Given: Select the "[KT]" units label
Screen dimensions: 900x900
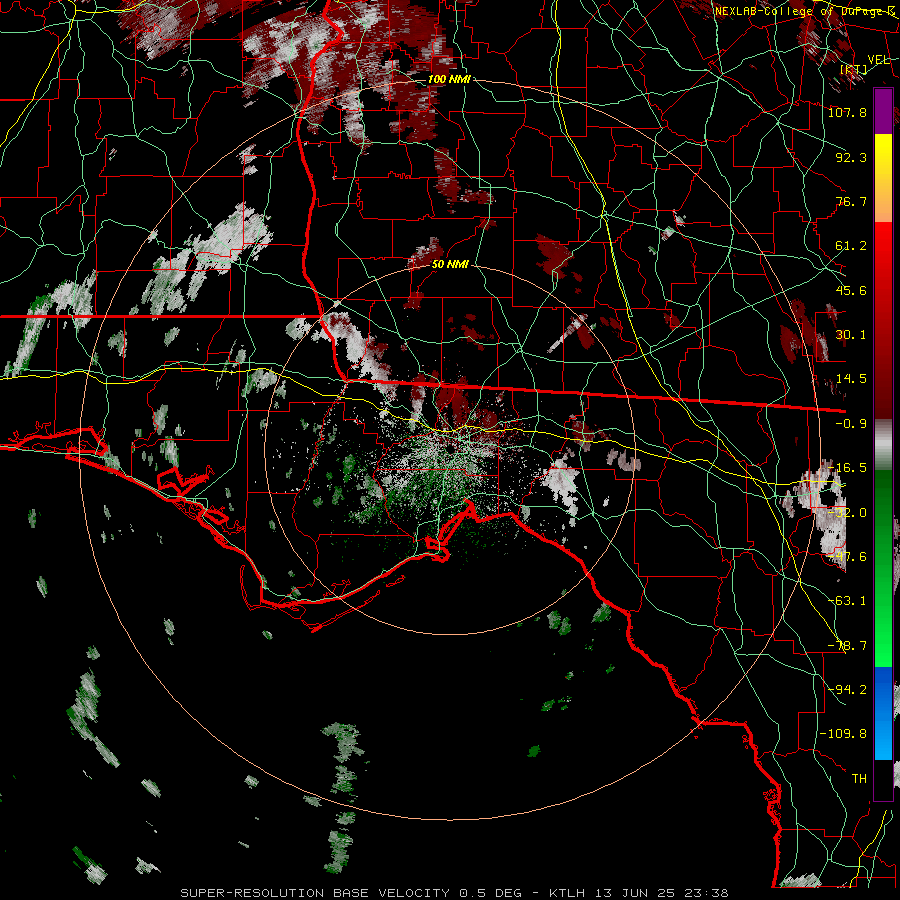Looking at the screenshot, I should (853, 69).
